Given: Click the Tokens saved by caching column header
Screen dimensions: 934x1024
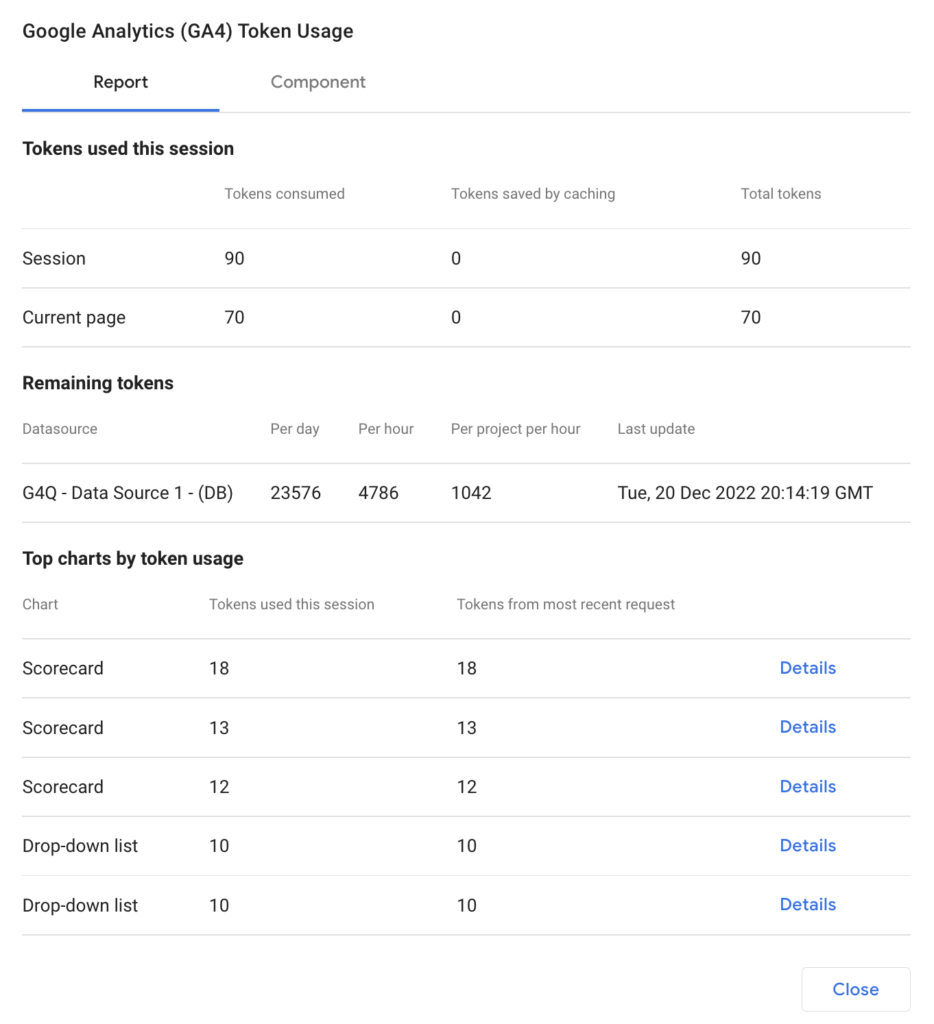Looking at the screenshot, I should coord(533,194).
